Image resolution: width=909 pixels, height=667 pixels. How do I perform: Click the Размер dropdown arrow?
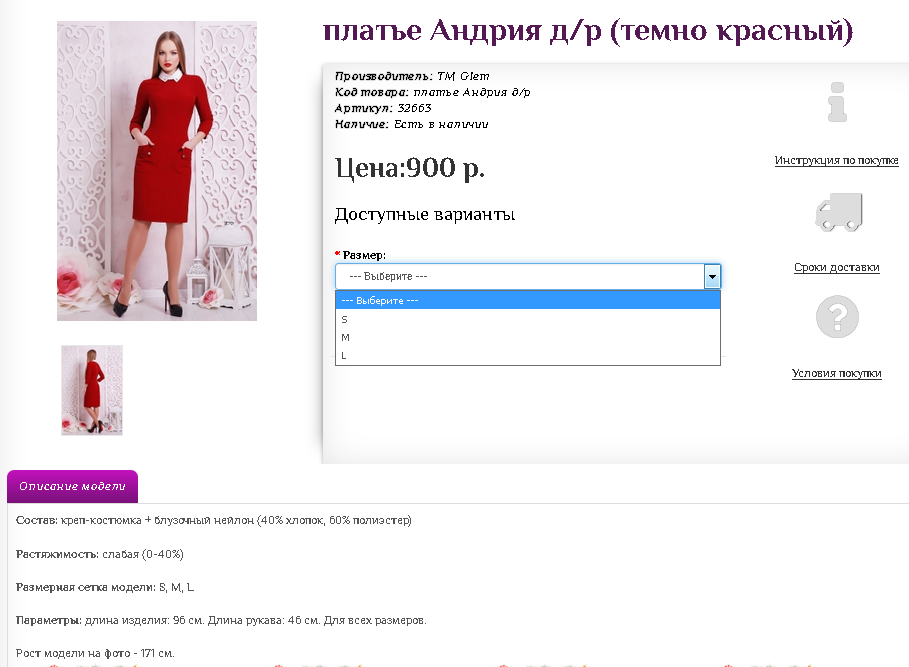coord(712,276)
